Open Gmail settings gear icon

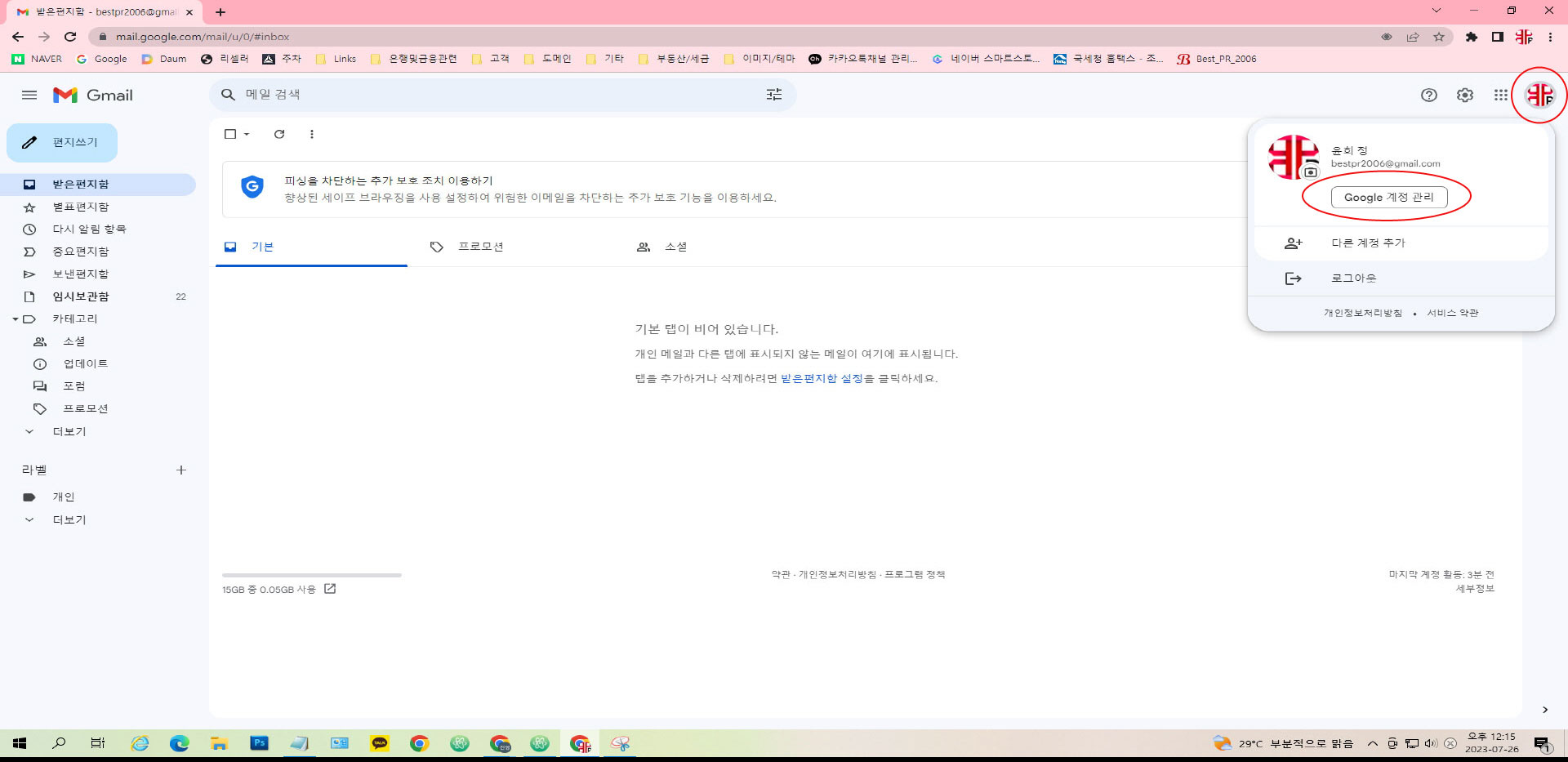pos(1465,95)
